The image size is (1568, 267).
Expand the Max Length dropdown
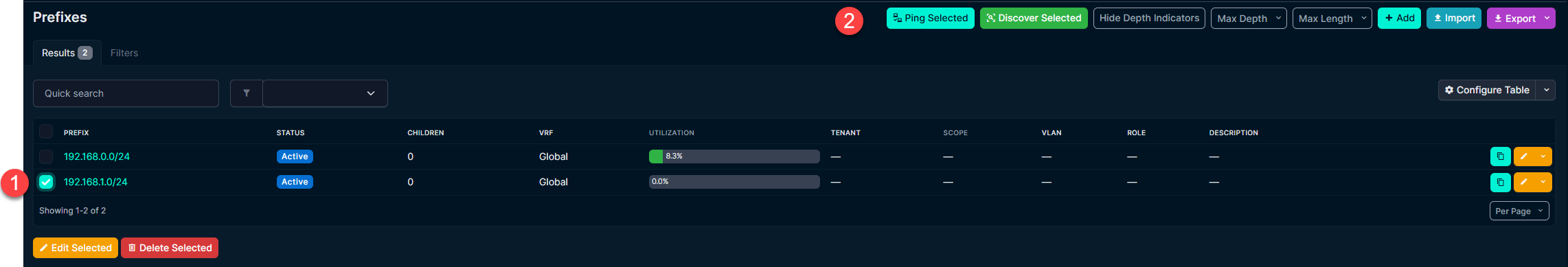[1332, 19]
